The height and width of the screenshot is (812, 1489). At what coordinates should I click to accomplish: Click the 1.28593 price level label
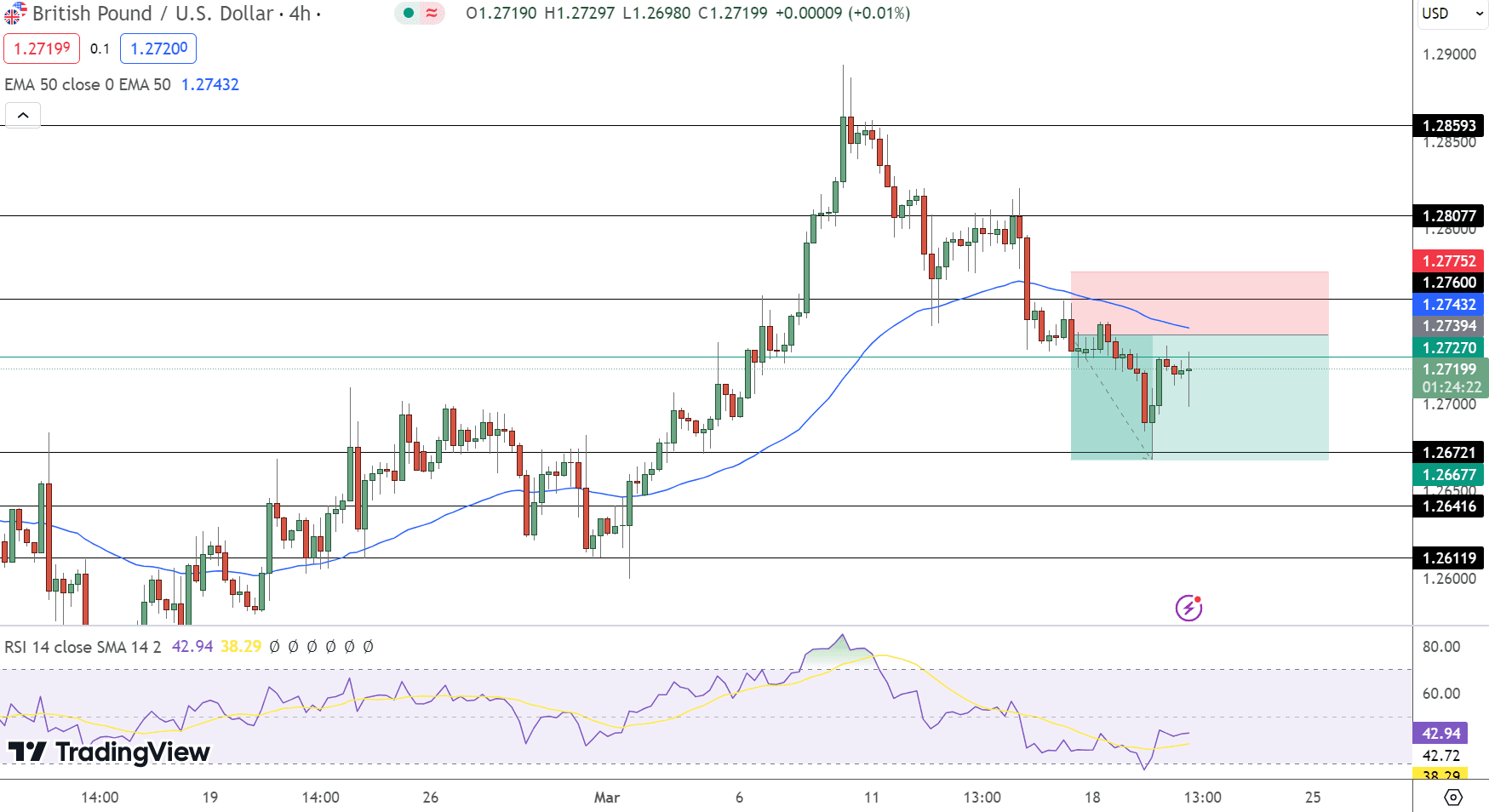tap(1449, 126)
